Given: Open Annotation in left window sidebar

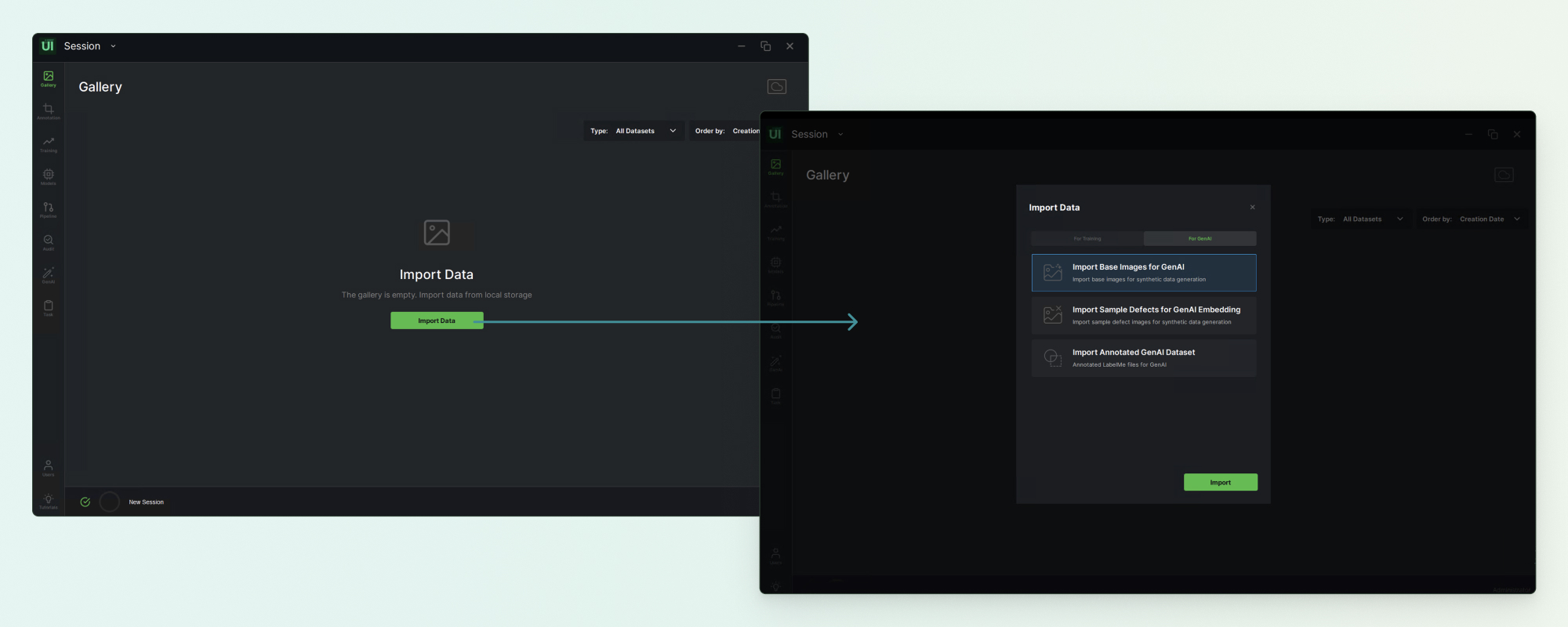Looking at the screenshot, I should [x=49, y=111].
